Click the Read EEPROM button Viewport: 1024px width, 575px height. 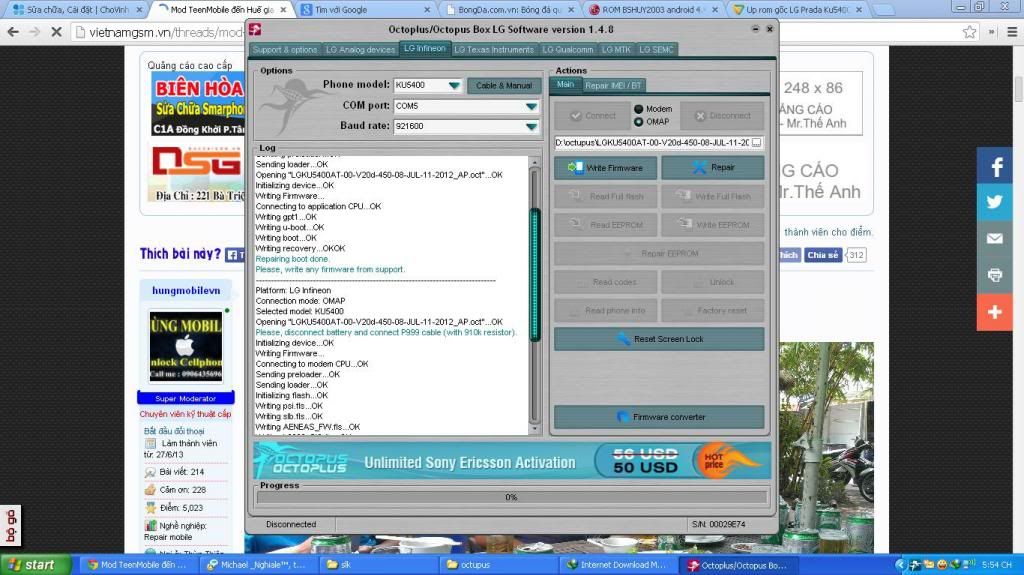(x=605, y=225)
